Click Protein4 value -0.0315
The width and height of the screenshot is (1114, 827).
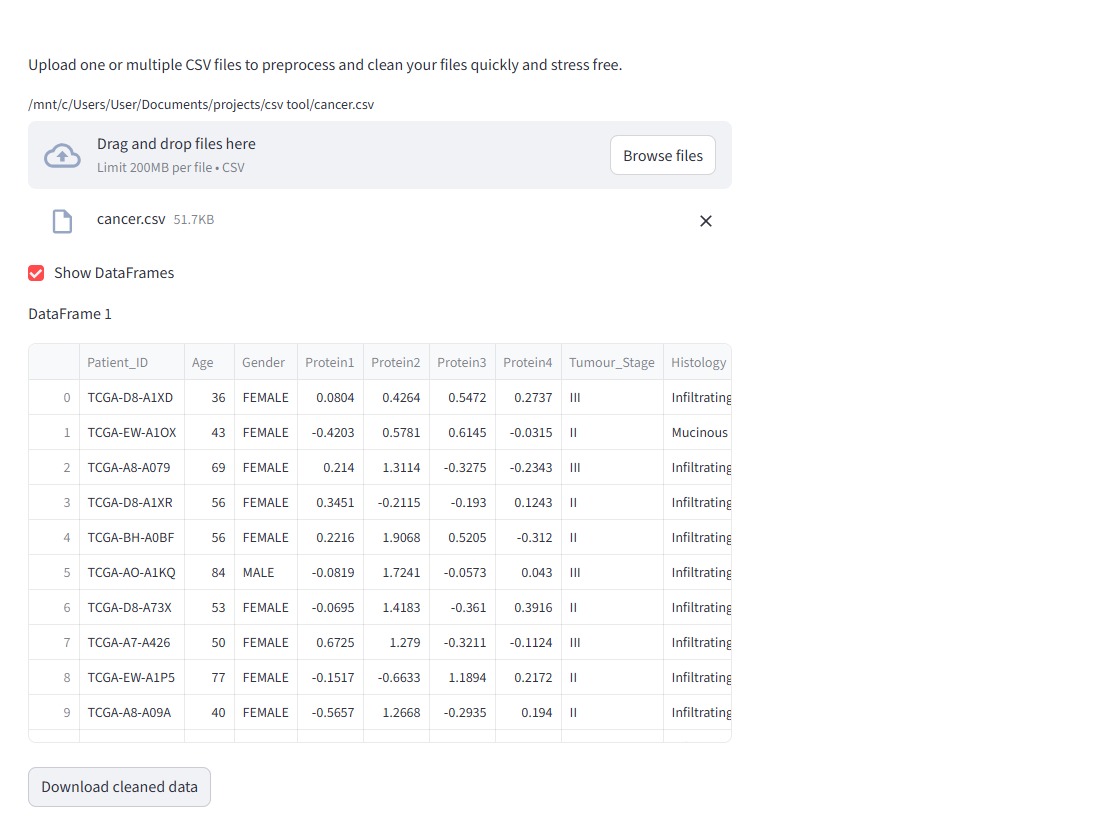pos(529,432)
